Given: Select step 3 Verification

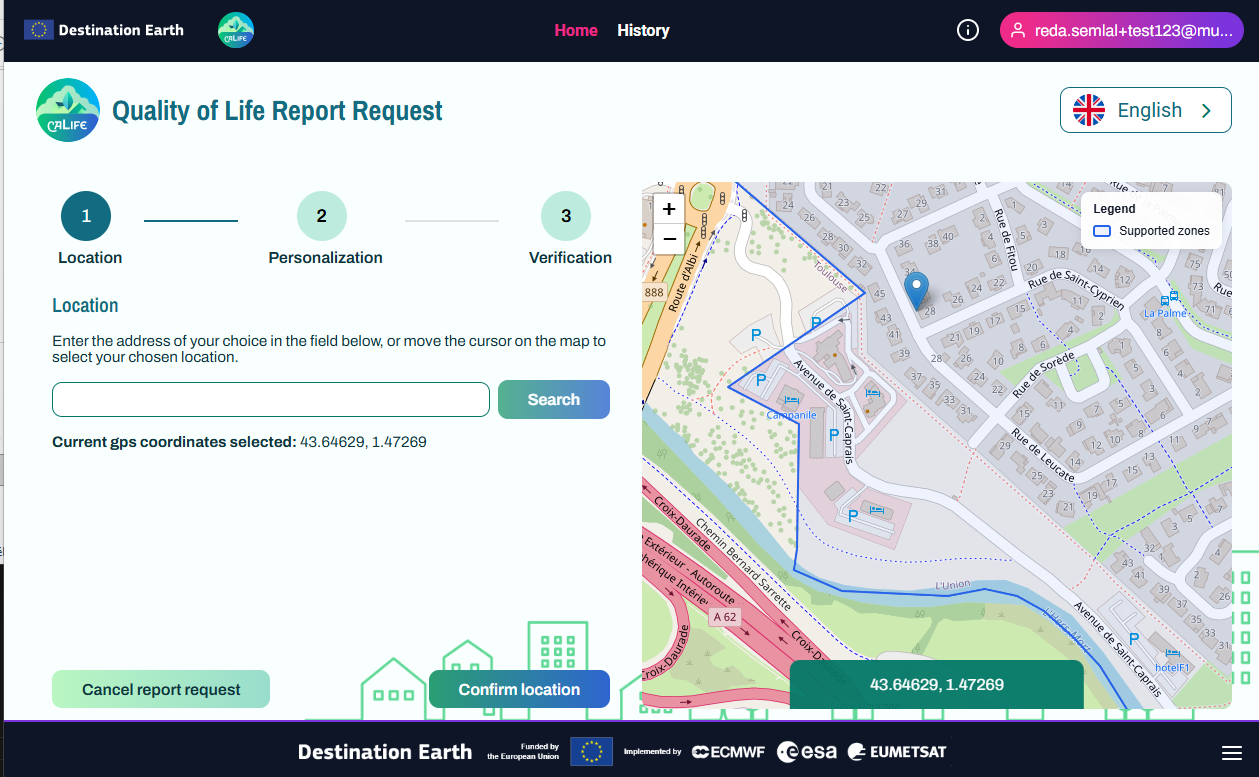Looking at the screenshot, I should point(566,216).
